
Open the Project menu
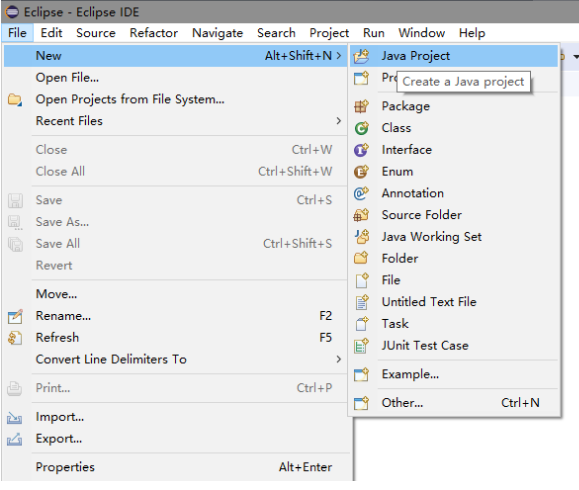click(329, 33)
